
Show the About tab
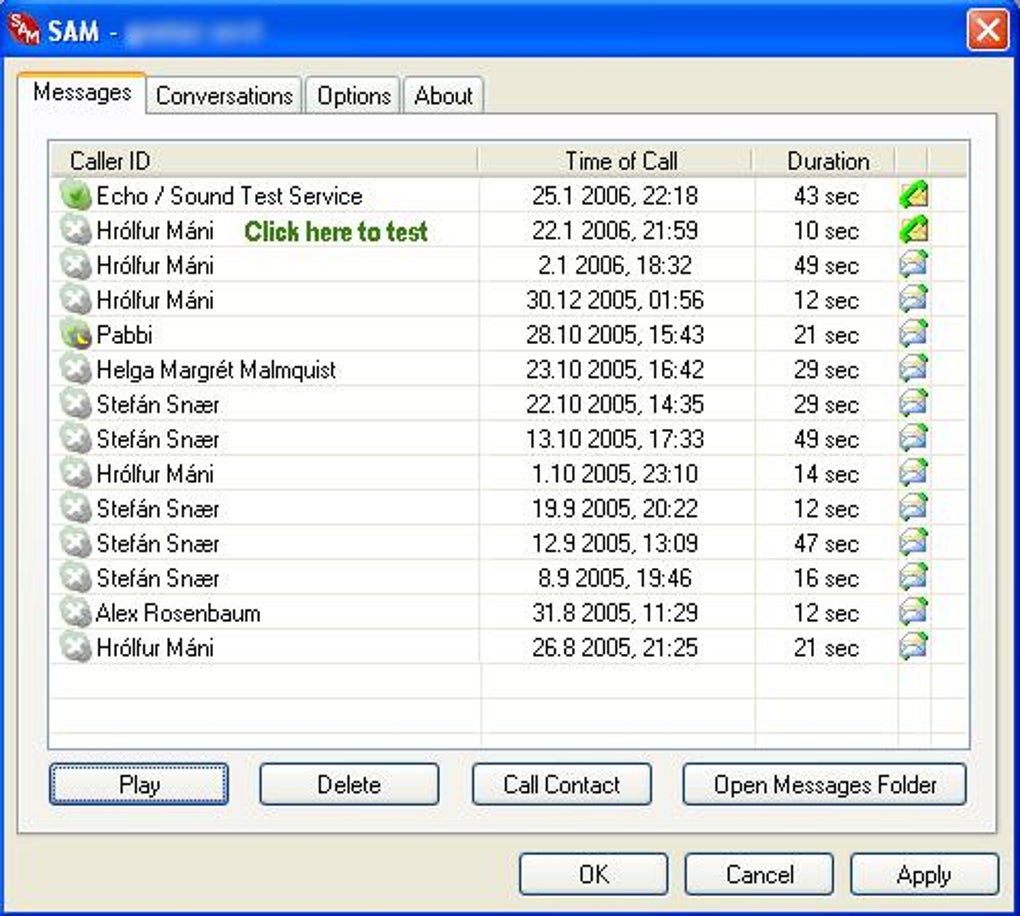444,96
